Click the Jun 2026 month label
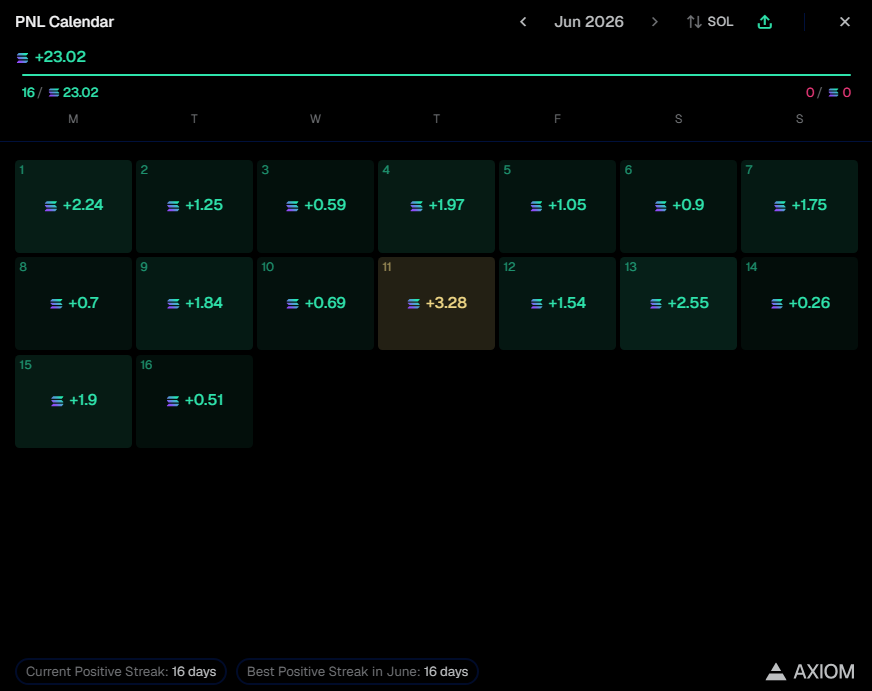 point(588,22)
